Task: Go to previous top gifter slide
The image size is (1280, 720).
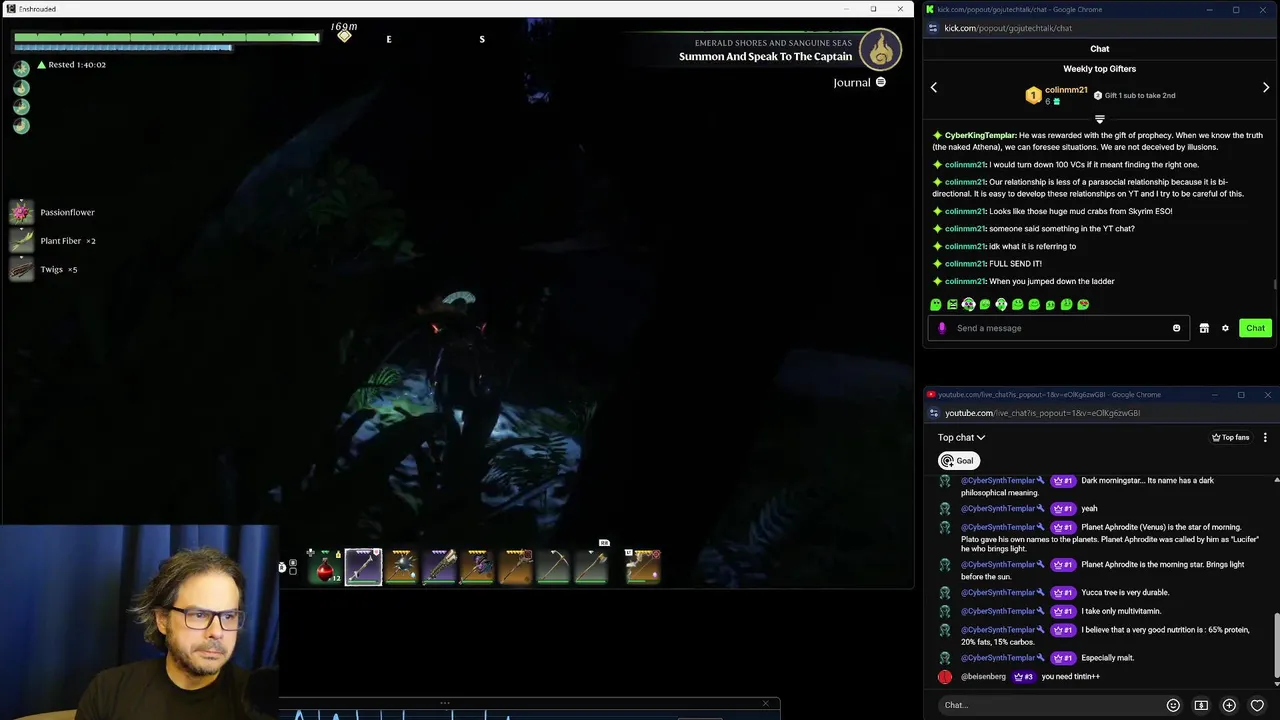Action: pyautogui.click(x=934, y=88)
